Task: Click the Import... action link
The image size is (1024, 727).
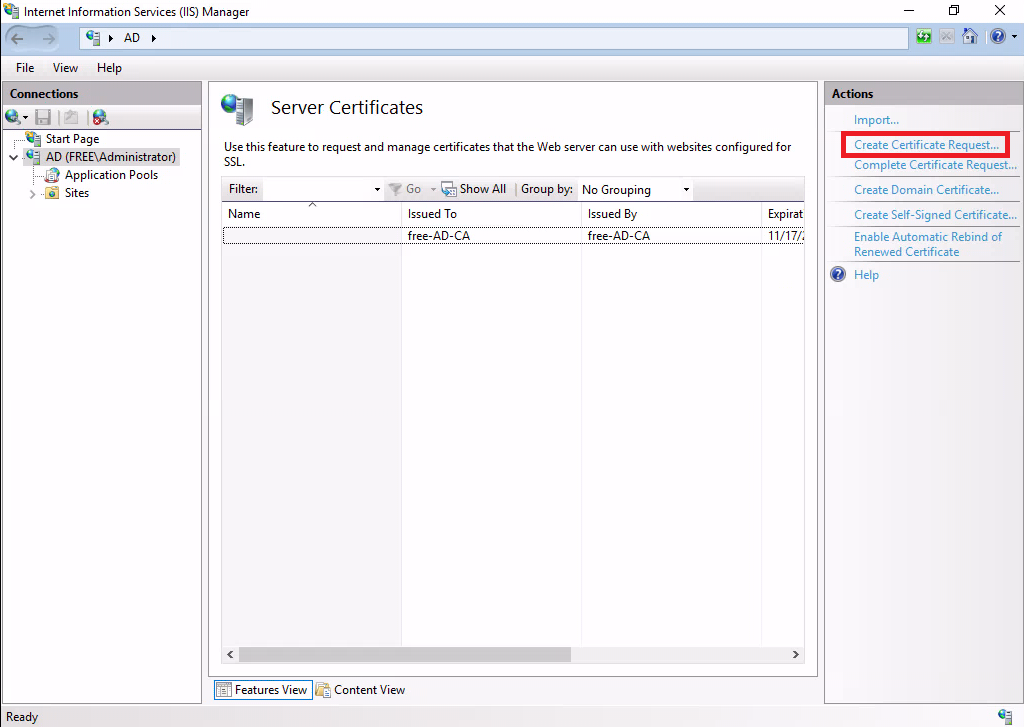Action: 876,120
